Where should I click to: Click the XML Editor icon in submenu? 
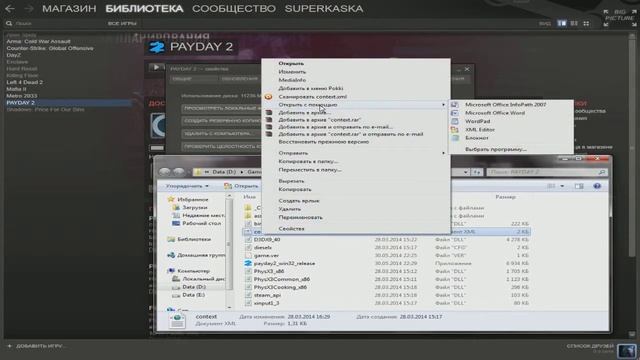click(455, 130)
